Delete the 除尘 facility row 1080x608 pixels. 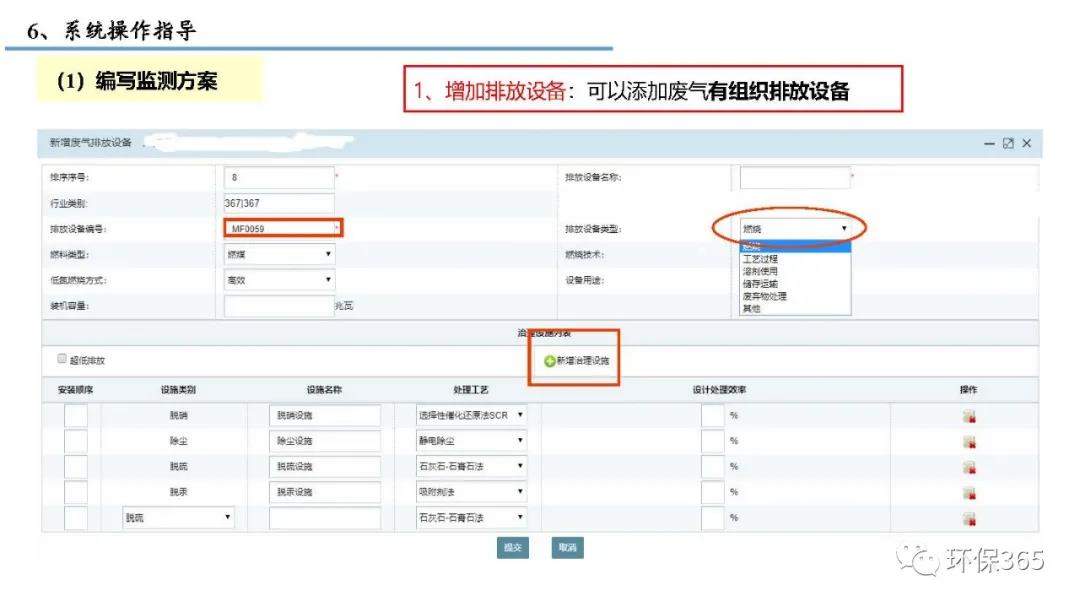[968, 441]
